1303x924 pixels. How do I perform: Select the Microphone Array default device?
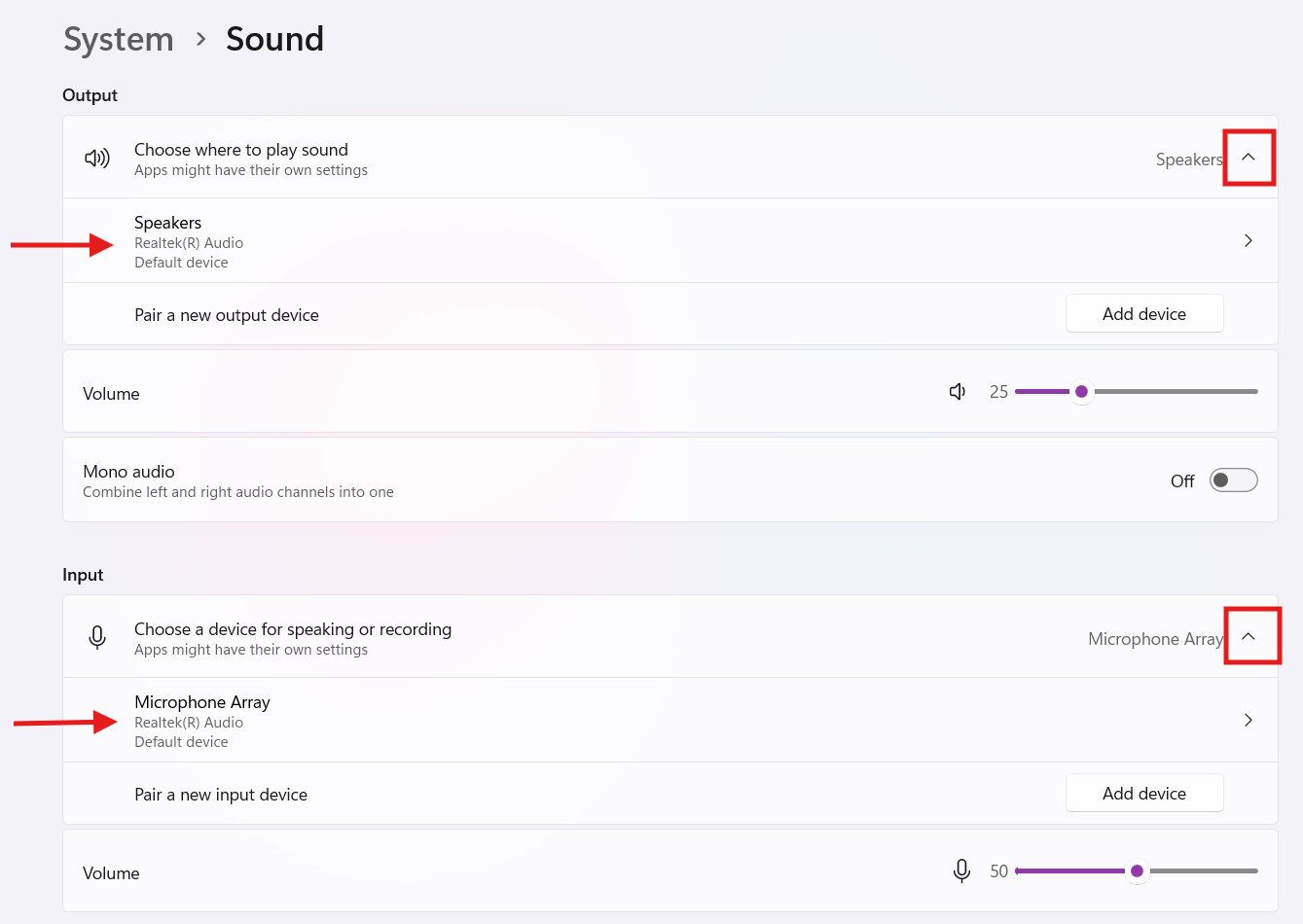click(201, 721)
